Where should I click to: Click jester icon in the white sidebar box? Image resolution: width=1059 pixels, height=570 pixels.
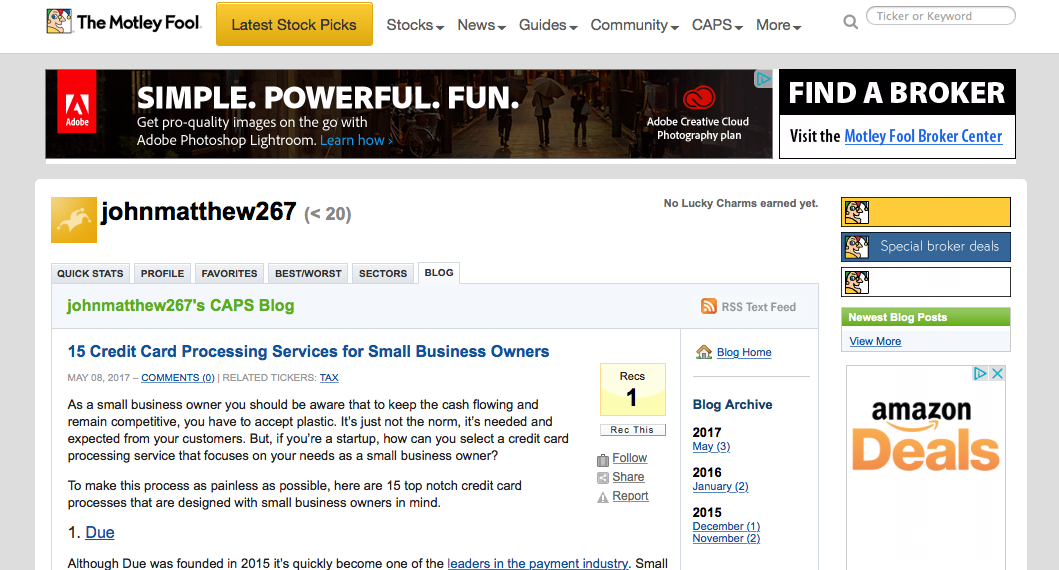[x=857, y=282]
